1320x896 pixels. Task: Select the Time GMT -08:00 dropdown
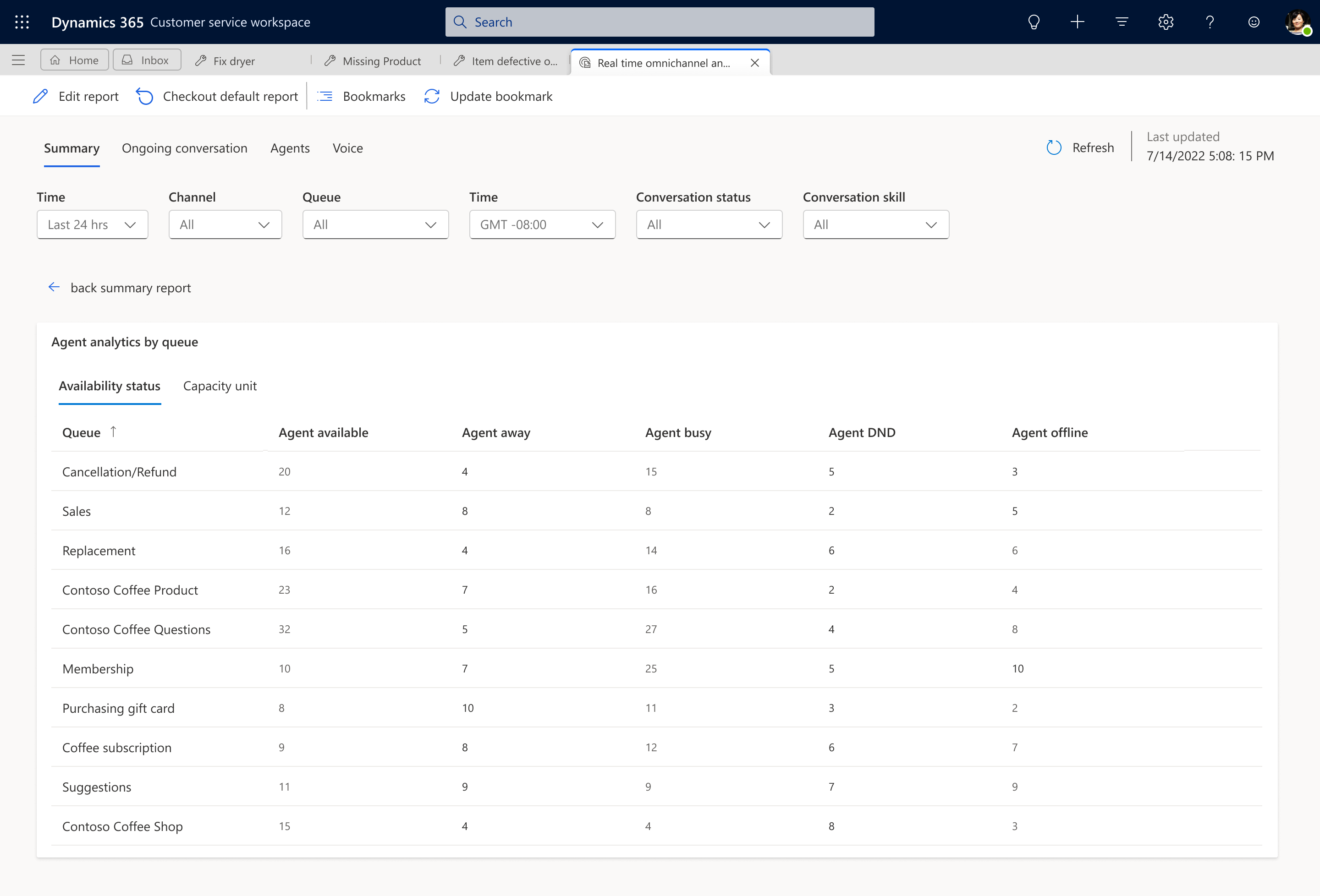(539, 224)
